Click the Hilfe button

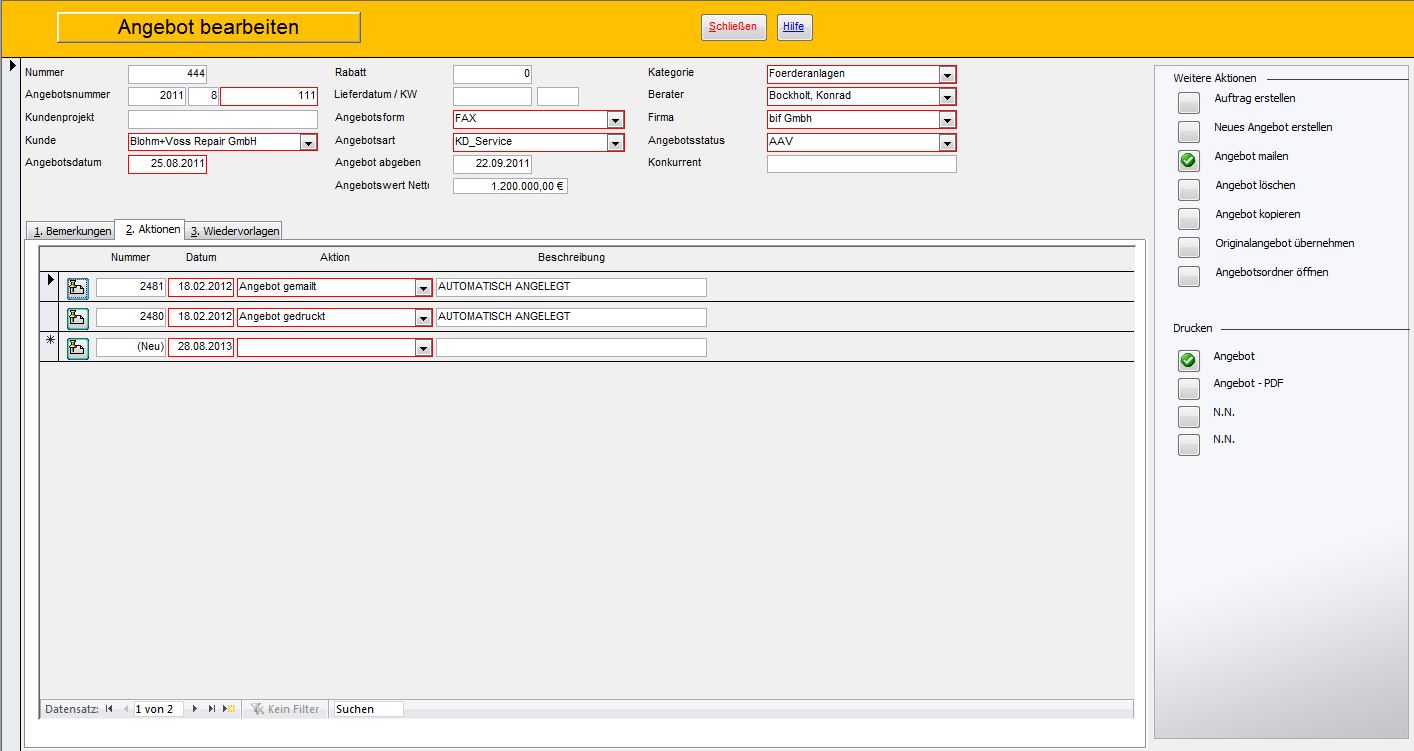(794, 27)
